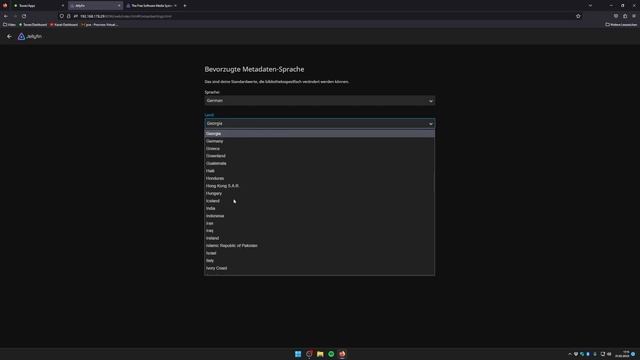This screenshot has width=640, height=360.
Task: Select Hungary in the country list
Action: point(320,193)
